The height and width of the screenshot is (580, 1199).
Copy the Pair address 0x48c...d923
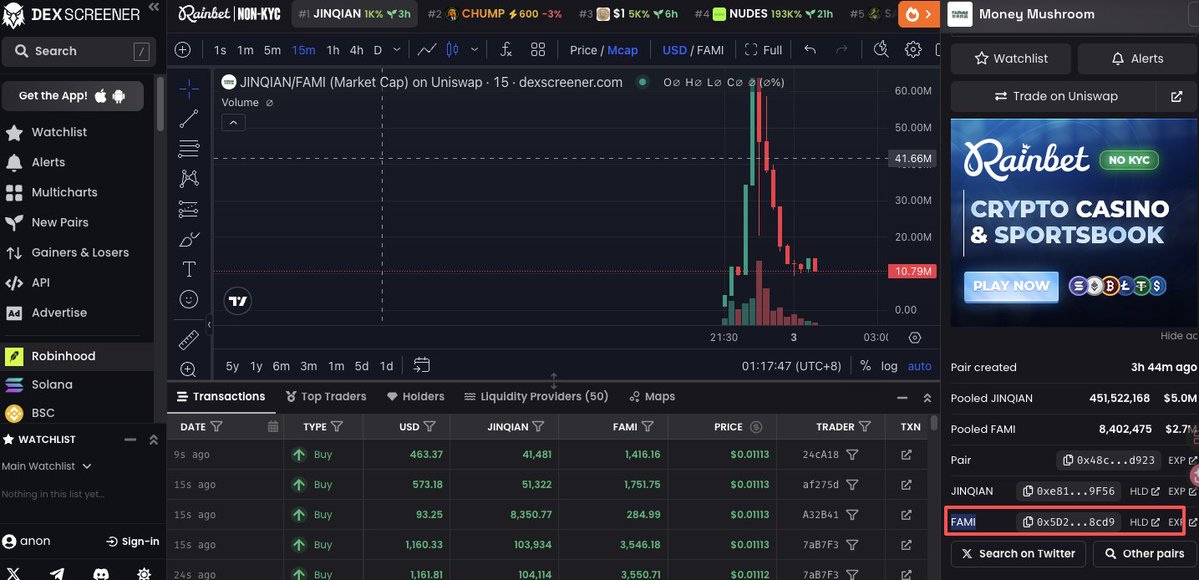[1069, 461]
